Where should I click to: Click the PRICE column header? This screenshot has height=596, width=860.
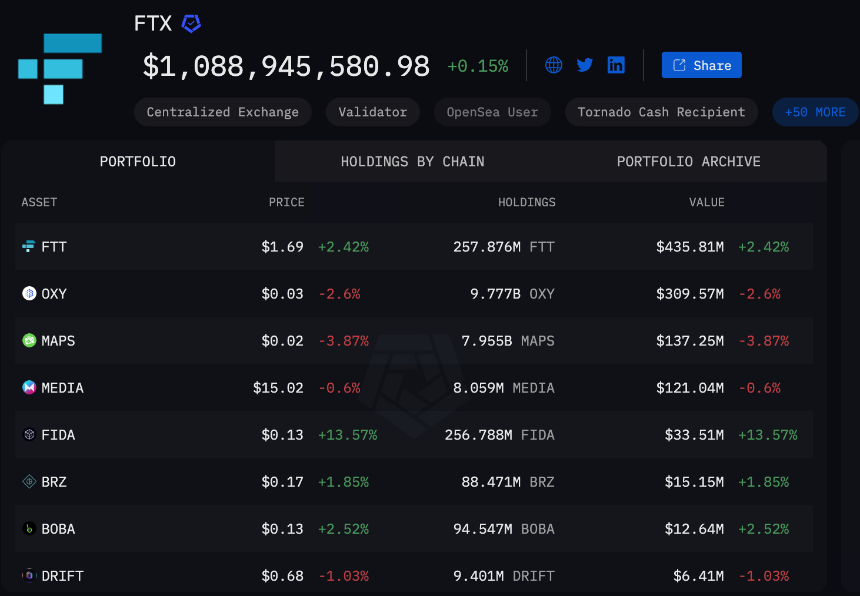click(x=286, y=202)
